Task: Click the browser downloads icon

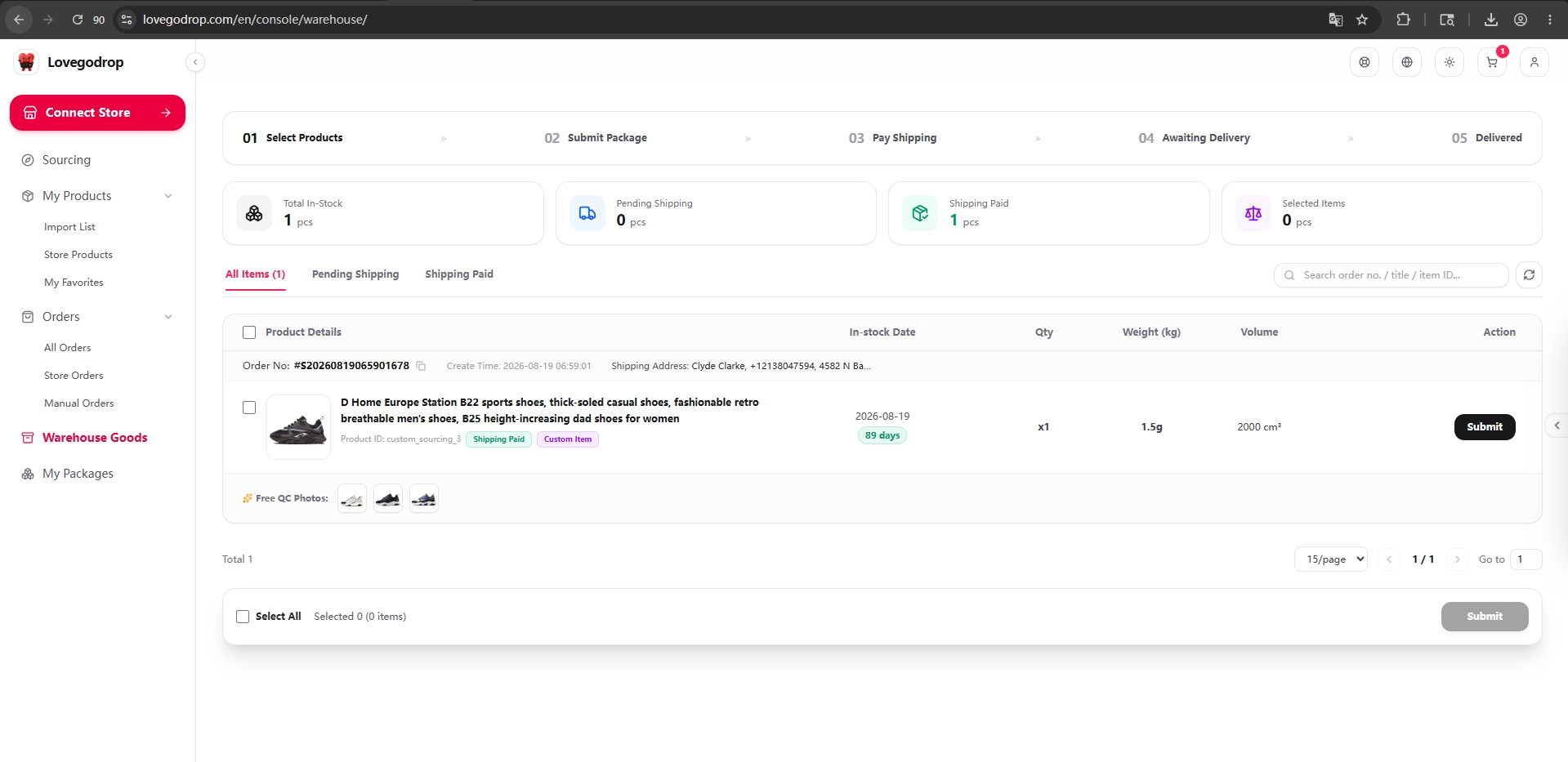Action: [x=1491, y=20]
